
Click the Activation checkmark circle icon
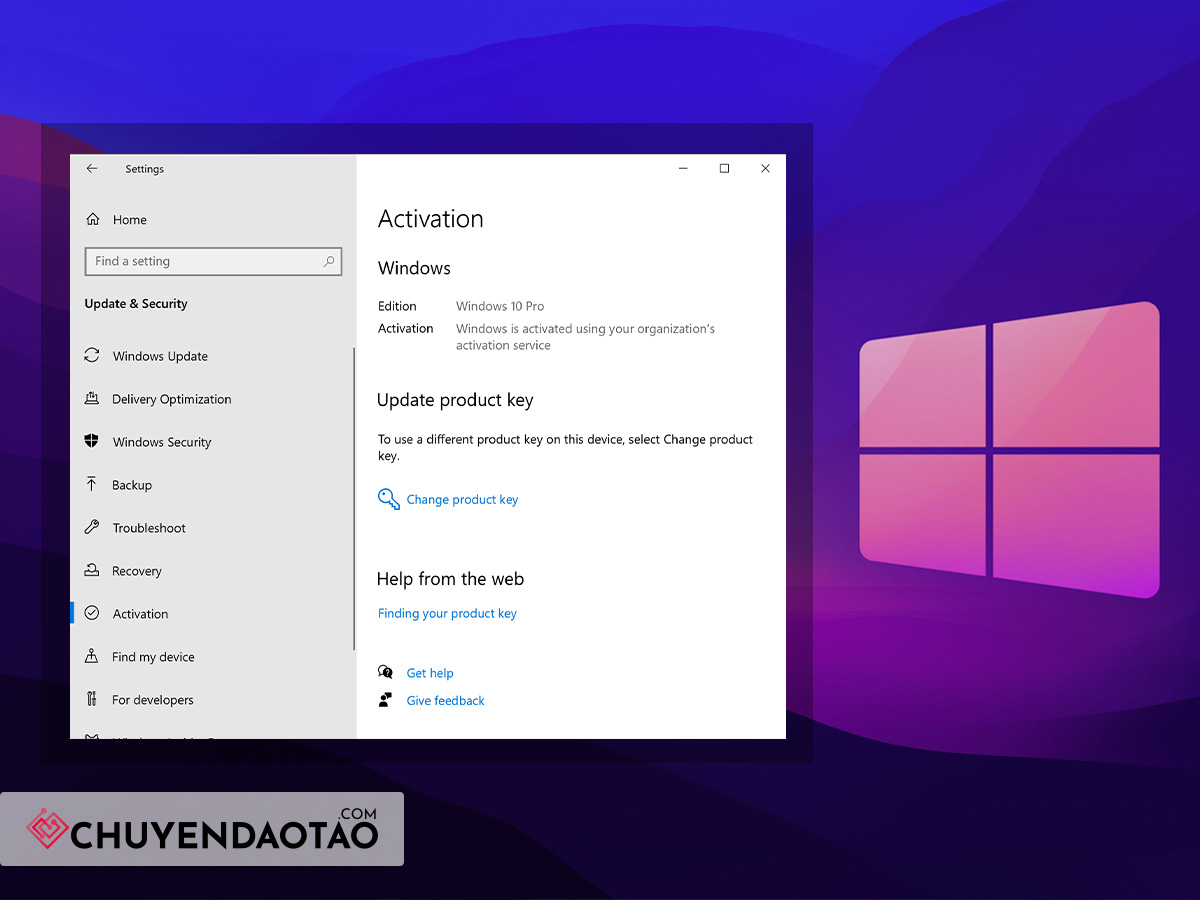[x=92, y=613]
